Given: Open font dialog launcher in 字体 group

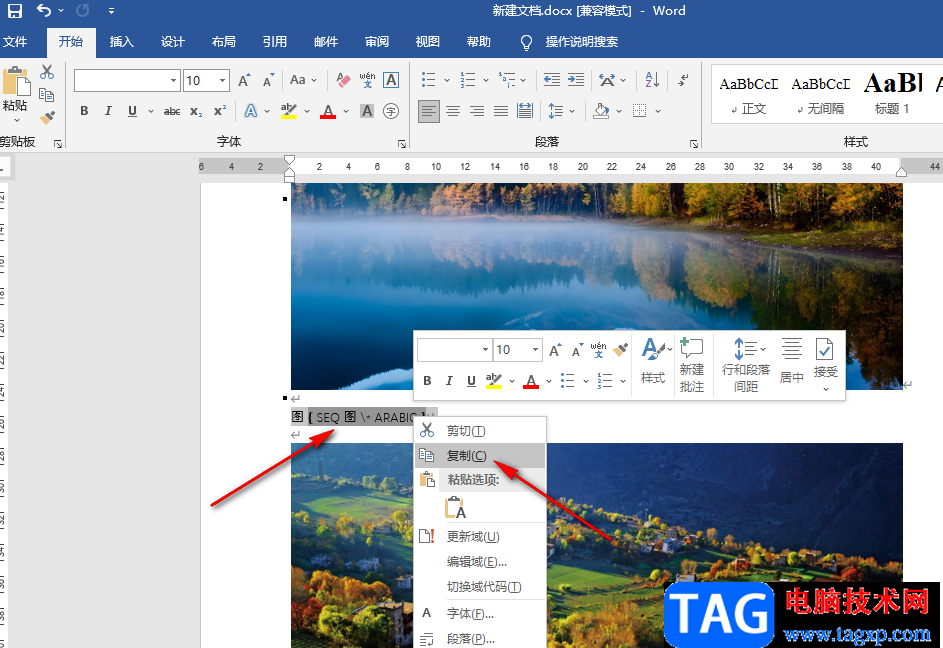Looking at the screenshot, I should pos(402,144).
